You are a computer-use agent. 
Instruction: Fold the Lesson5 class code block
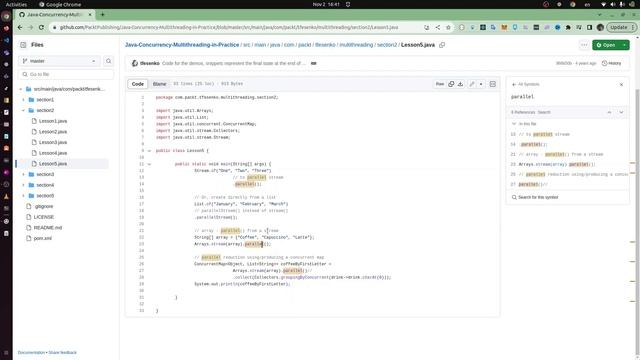pos(149,151)
